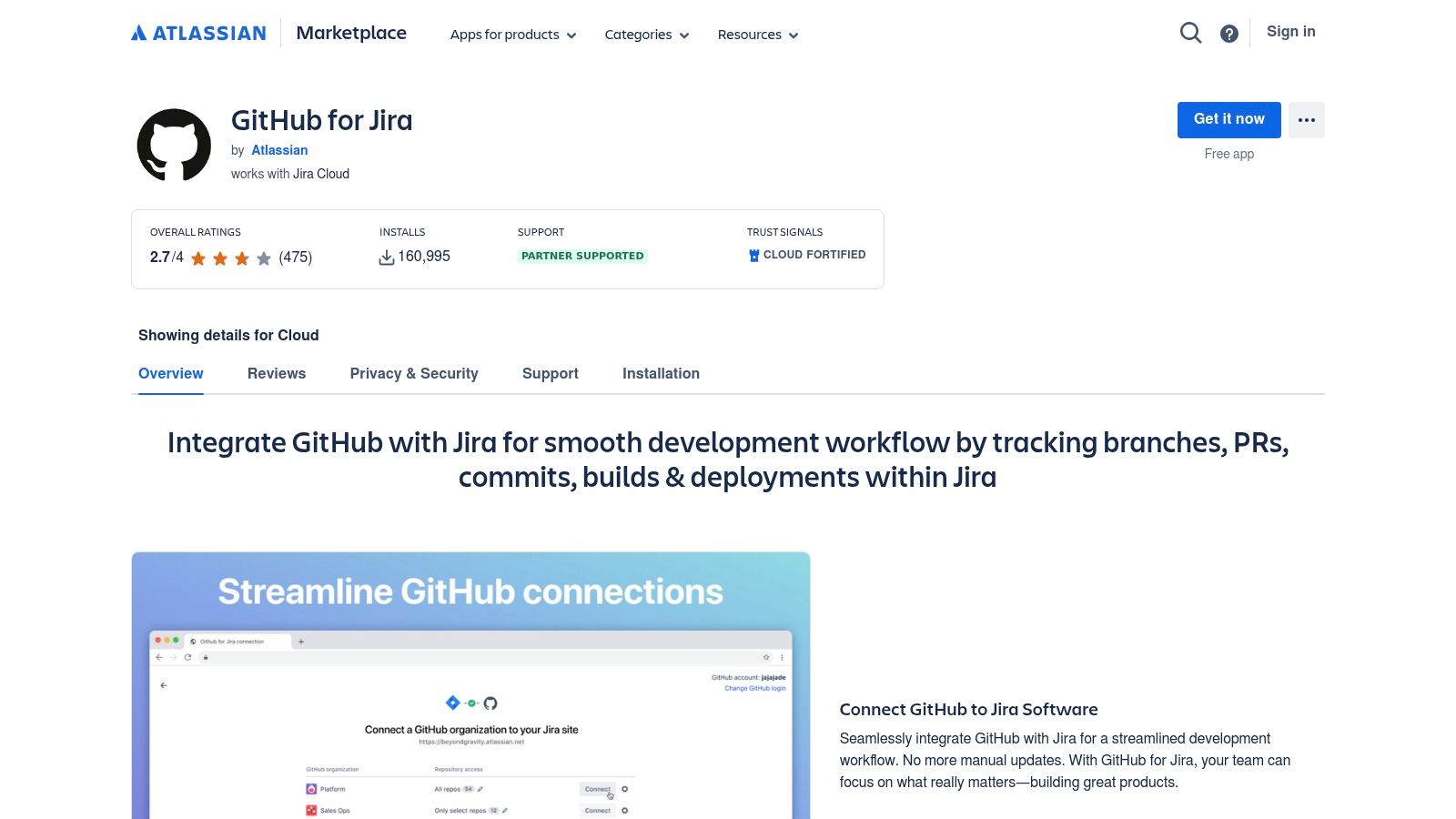Click the first orange rating star

tap(198, 258)
